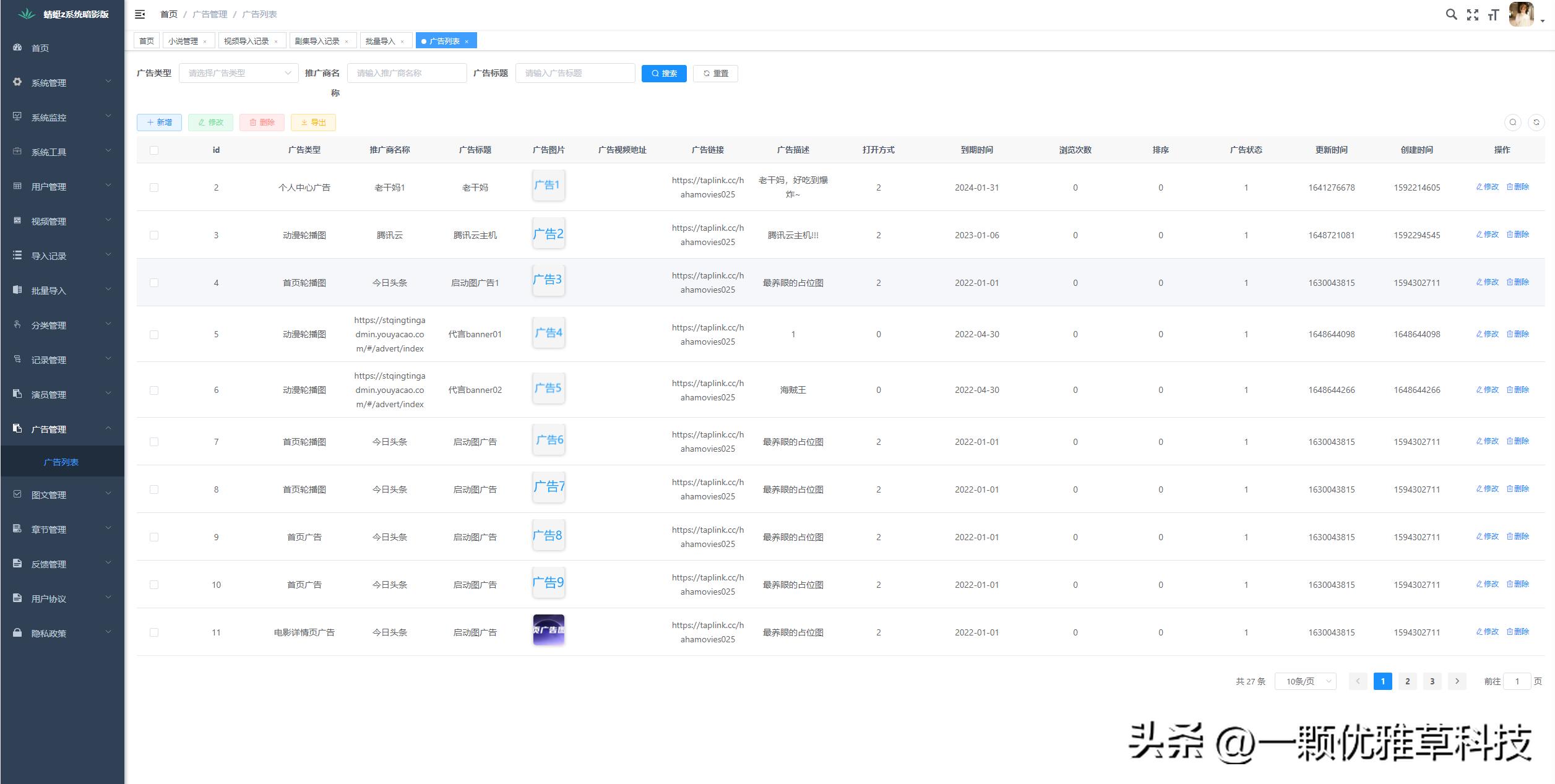
Task: Check the row checkbox for id 2
Action: pos(154,187)
